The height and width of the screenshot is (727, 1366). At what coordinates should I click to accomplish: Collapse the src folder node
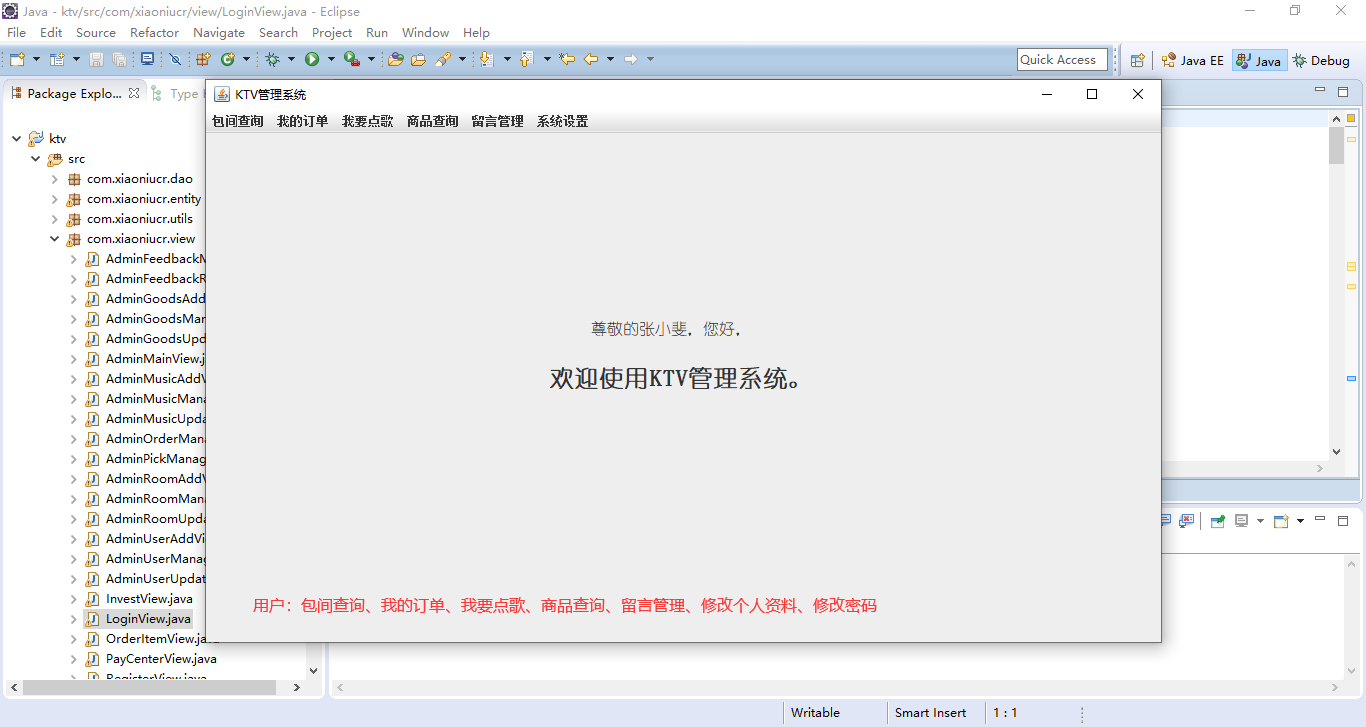(x=36, y=159)
